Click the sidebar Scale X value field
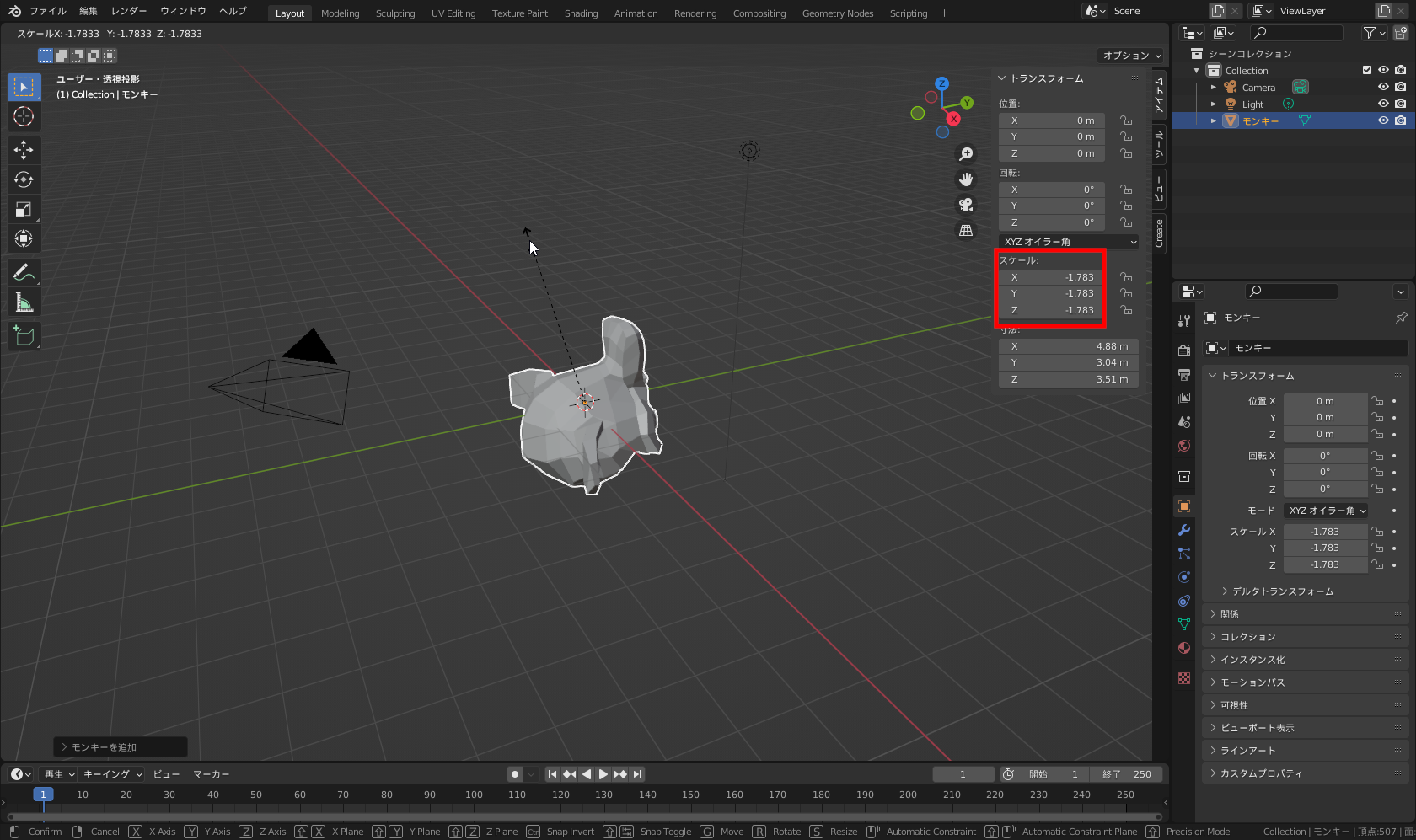Image resolution: width=1416 pixels, height=840 pixels. [x=1052, y=277]
